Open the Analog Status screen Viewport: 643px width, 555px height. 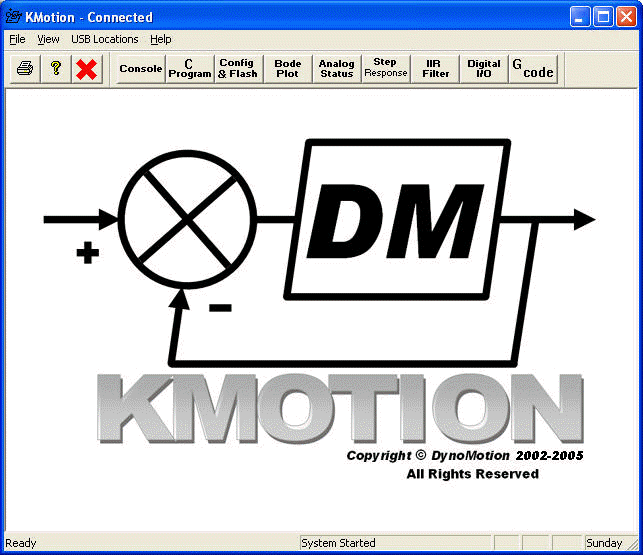point(336,69)
